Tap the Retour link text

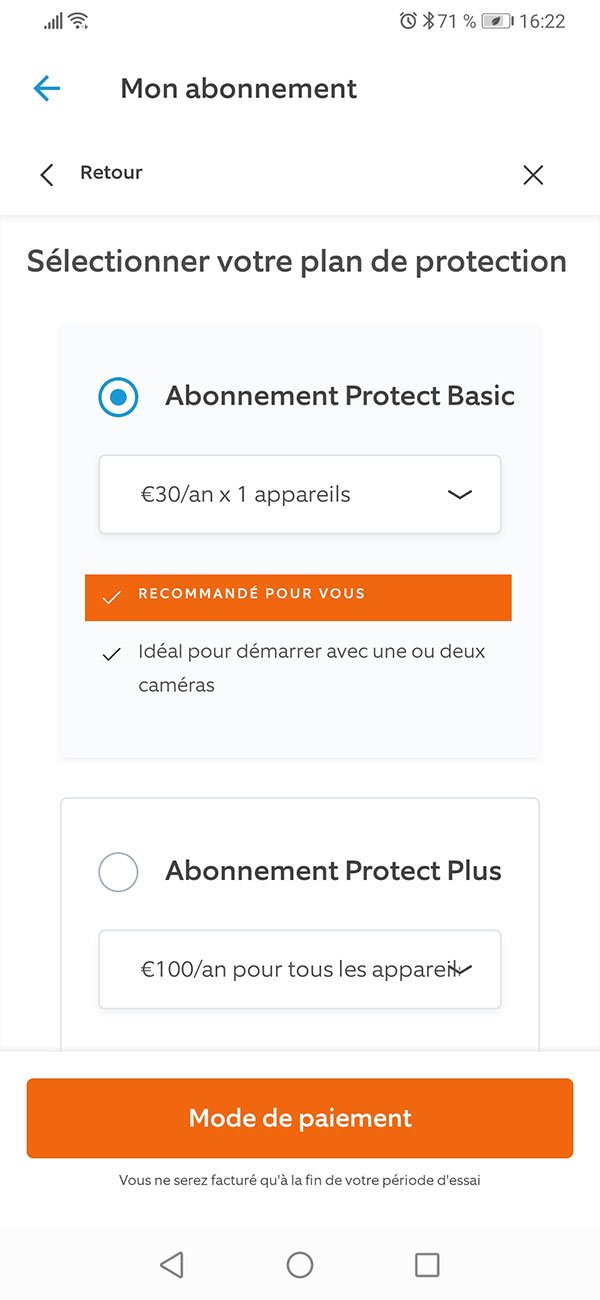click(111, 173)
